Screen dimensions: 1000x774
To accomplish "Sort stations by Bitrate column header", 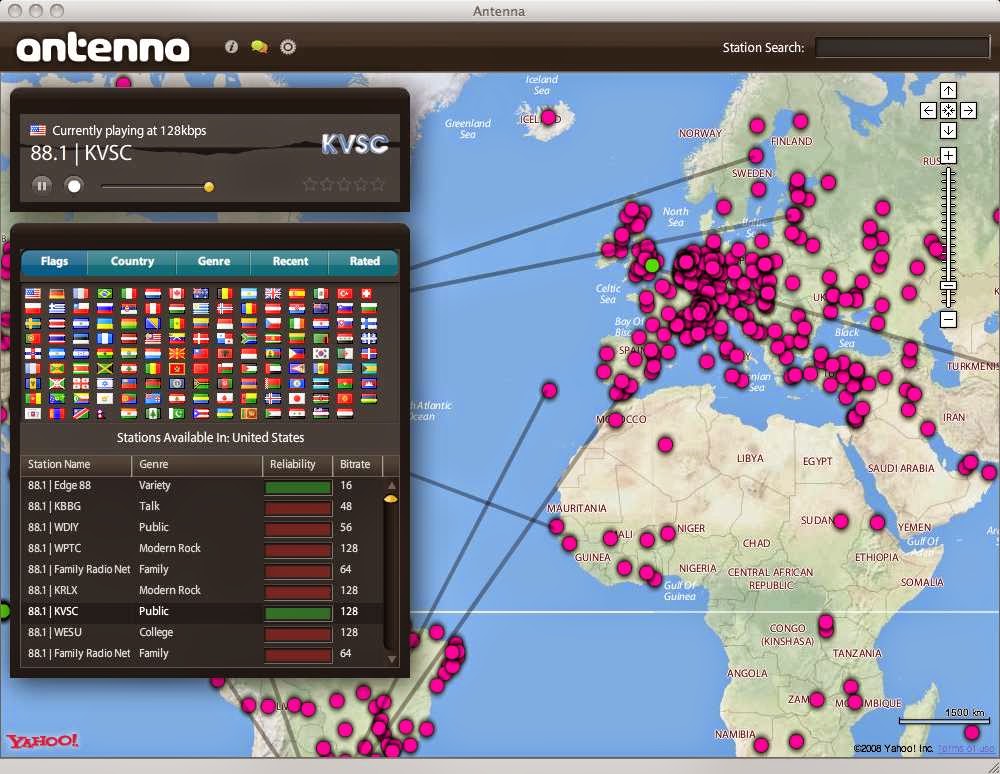I will (355, 465).
